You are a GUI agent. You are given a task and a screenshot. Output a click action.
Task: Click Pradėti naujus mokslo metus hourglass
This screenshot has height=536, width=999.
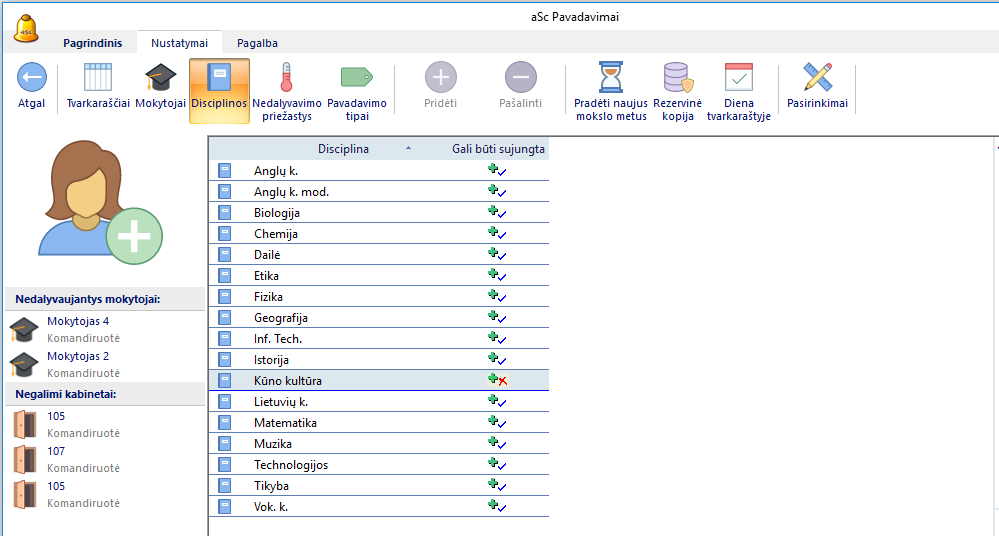611,78
